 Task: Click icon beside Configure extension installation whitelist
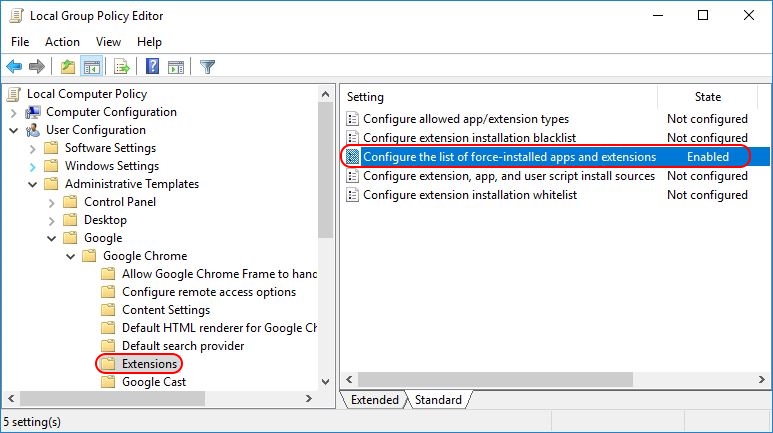point(352,195)
